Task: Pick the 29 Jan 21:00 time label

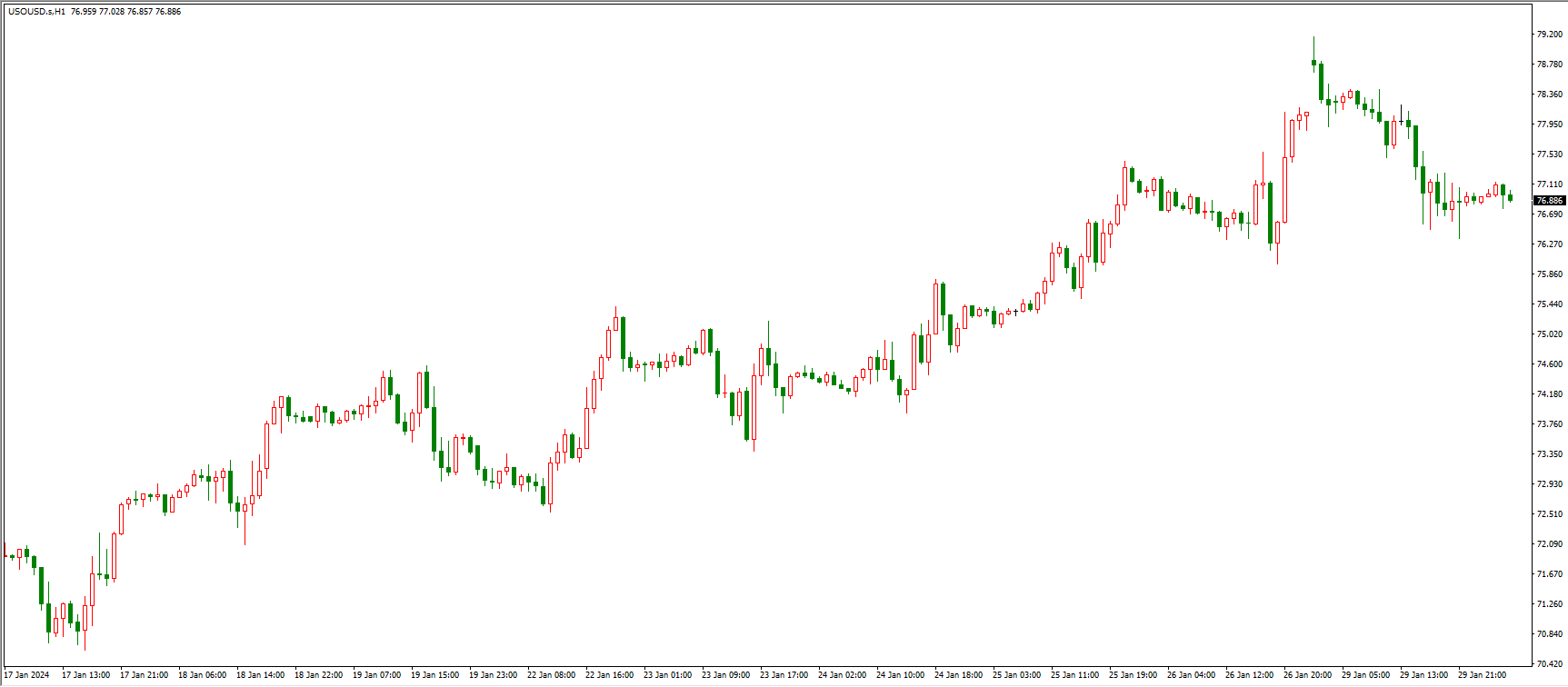Action: (1482, 675)
